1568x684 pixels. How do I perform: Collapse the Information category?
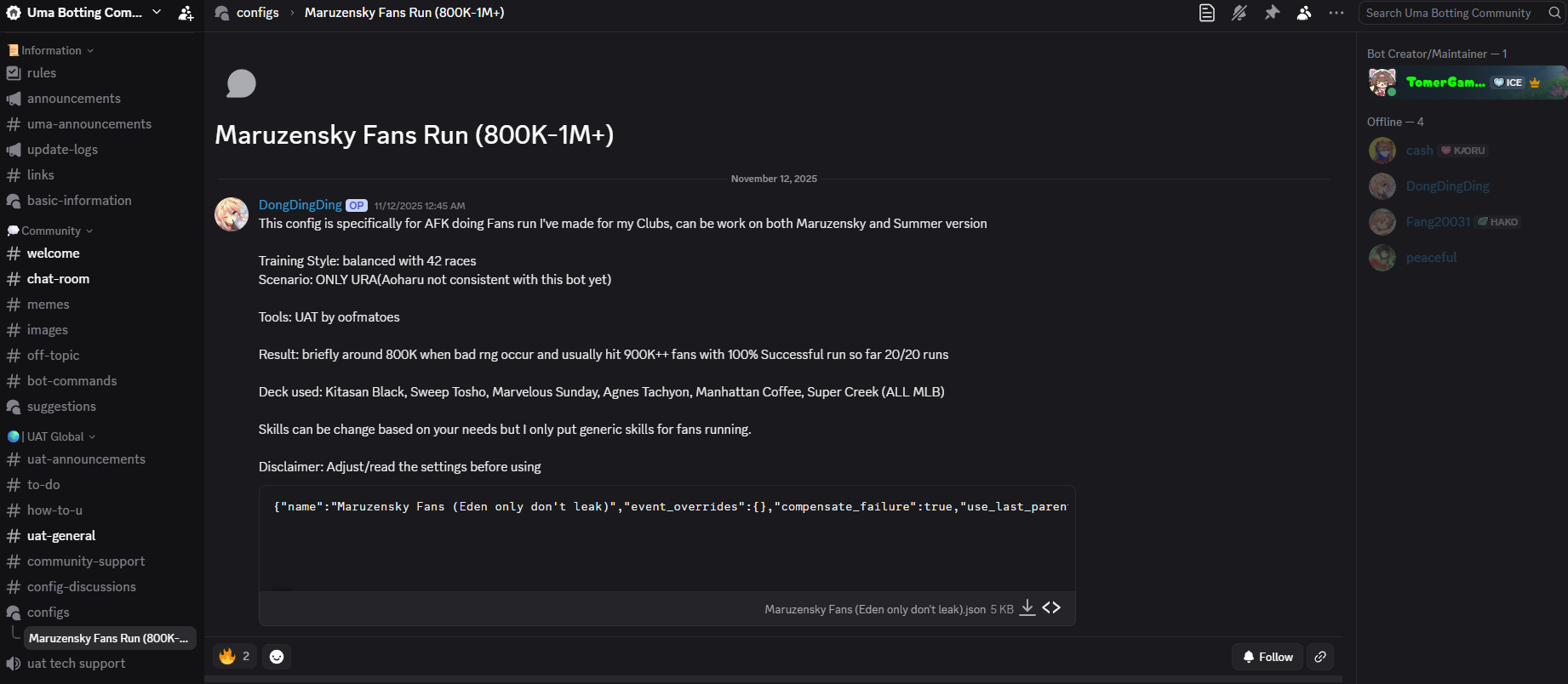pyautogui.click(x=51, y=50)
